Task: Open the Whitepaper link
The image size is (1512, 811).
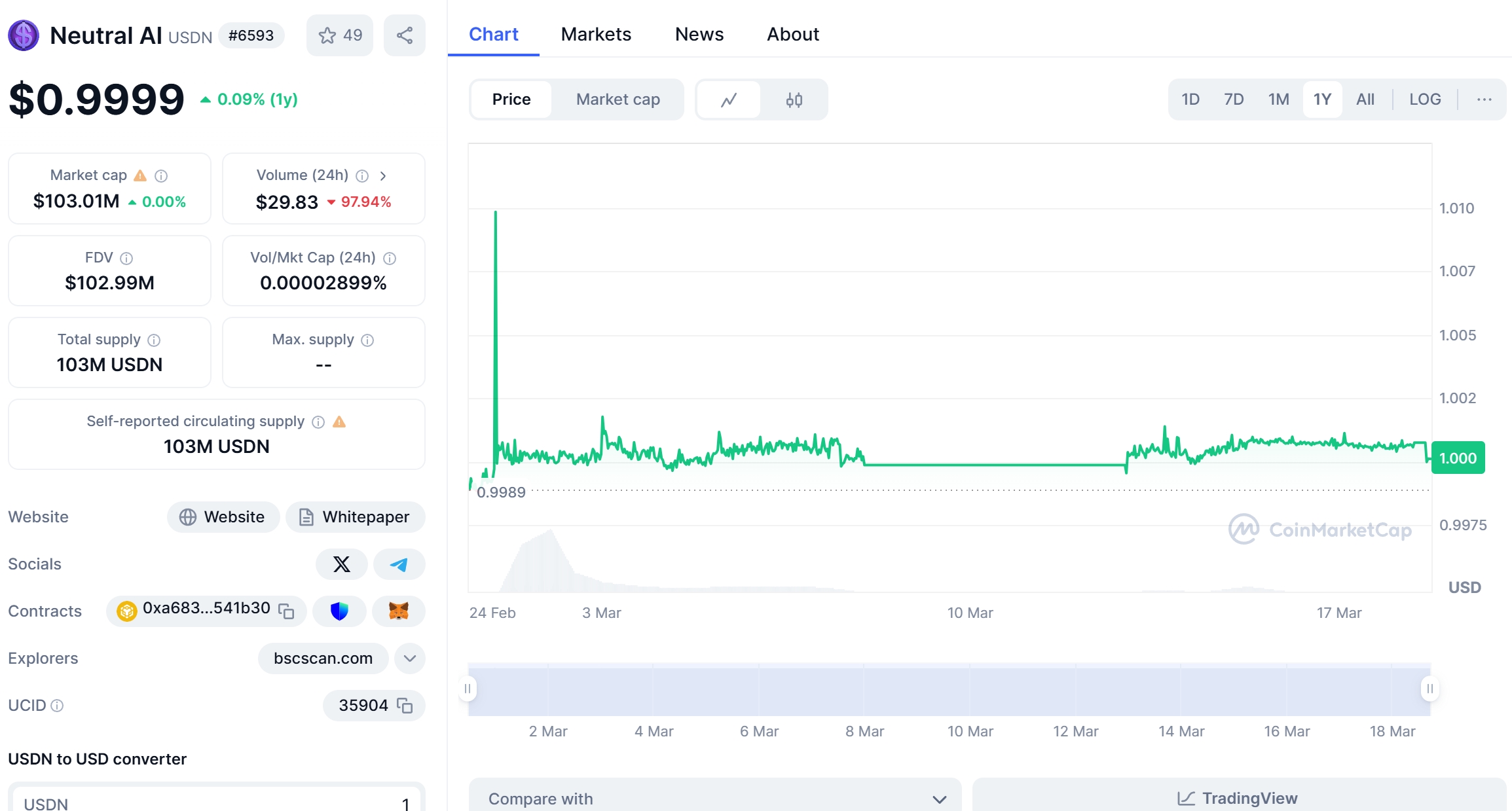Action: coord(355,517)
